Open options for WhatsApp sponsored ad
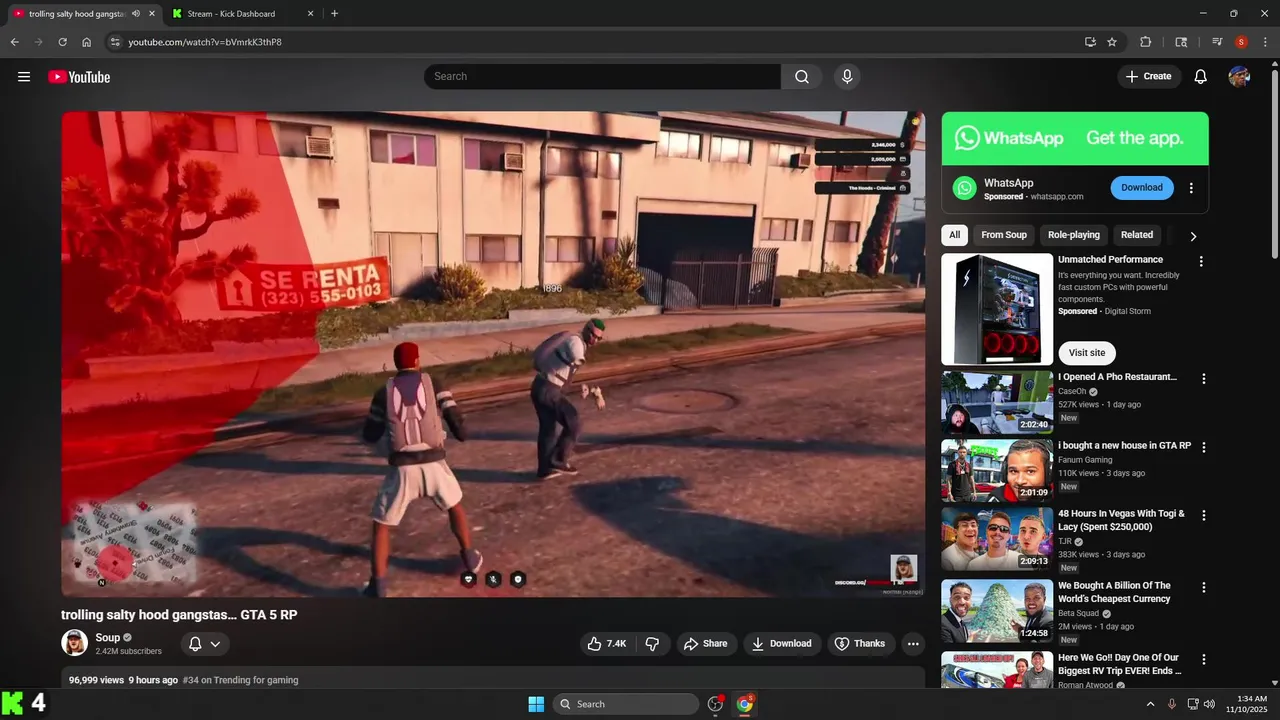 pyautogui.click(x=1191, y=188)
